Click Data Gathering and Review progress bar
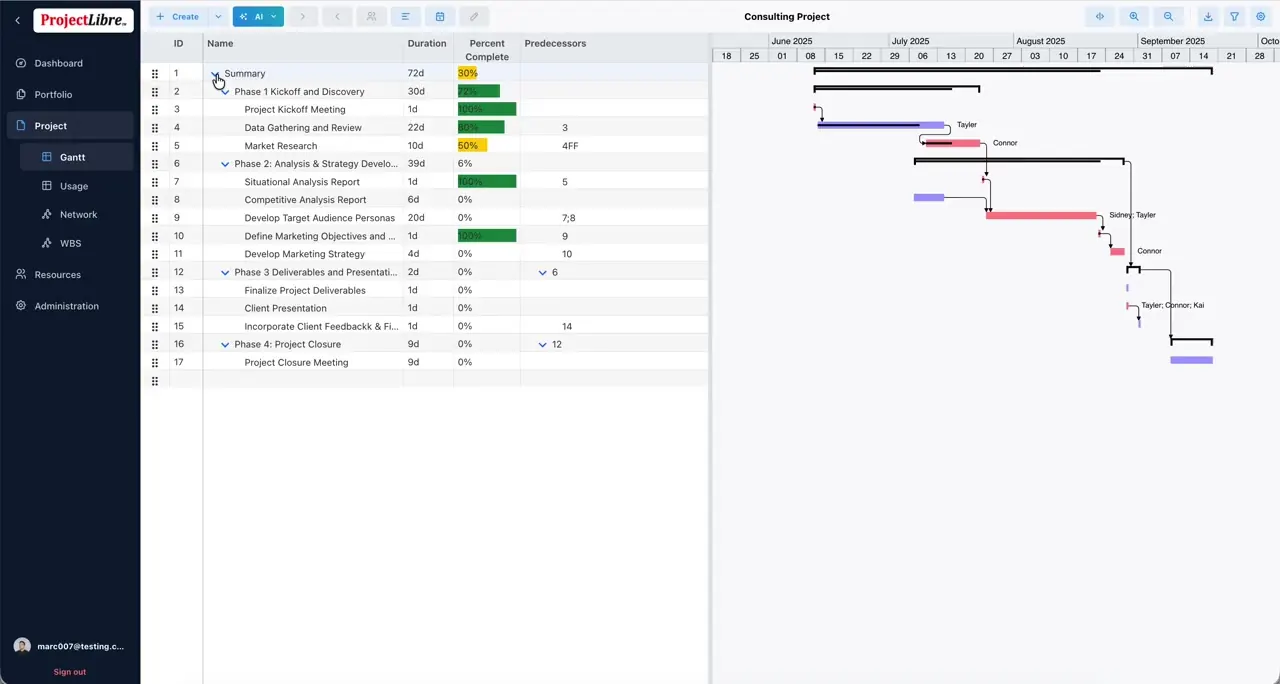 pyautogui.click(x=481, y=128)
